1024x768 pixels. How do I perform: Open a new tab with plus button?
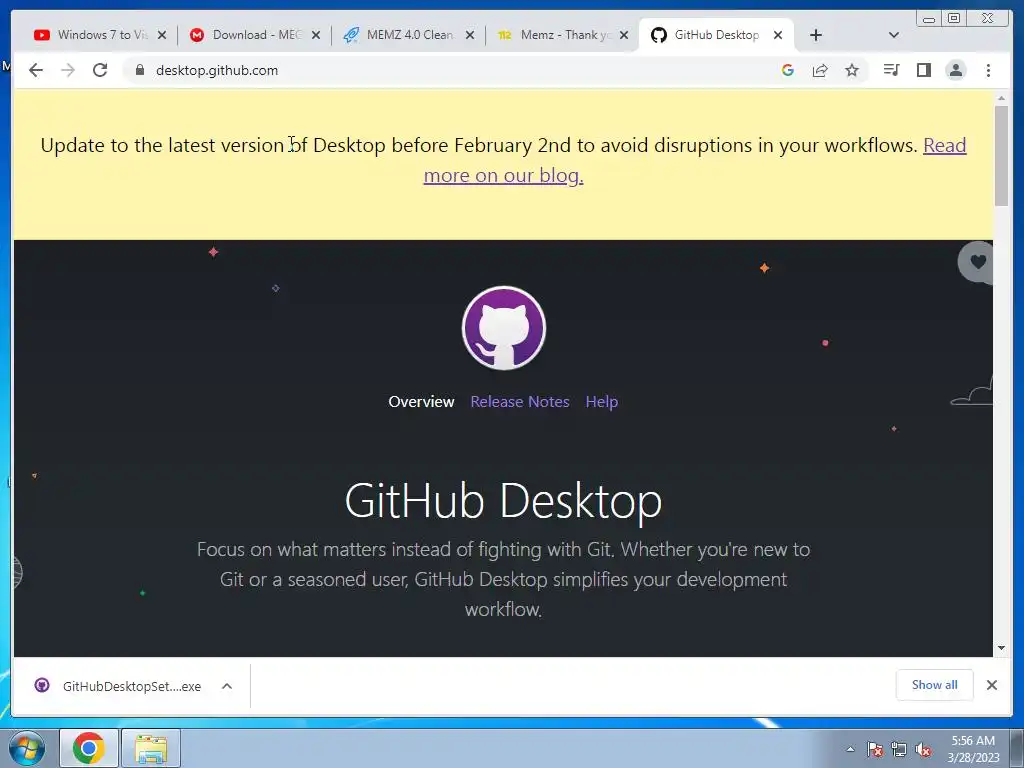tap(816, 35)
